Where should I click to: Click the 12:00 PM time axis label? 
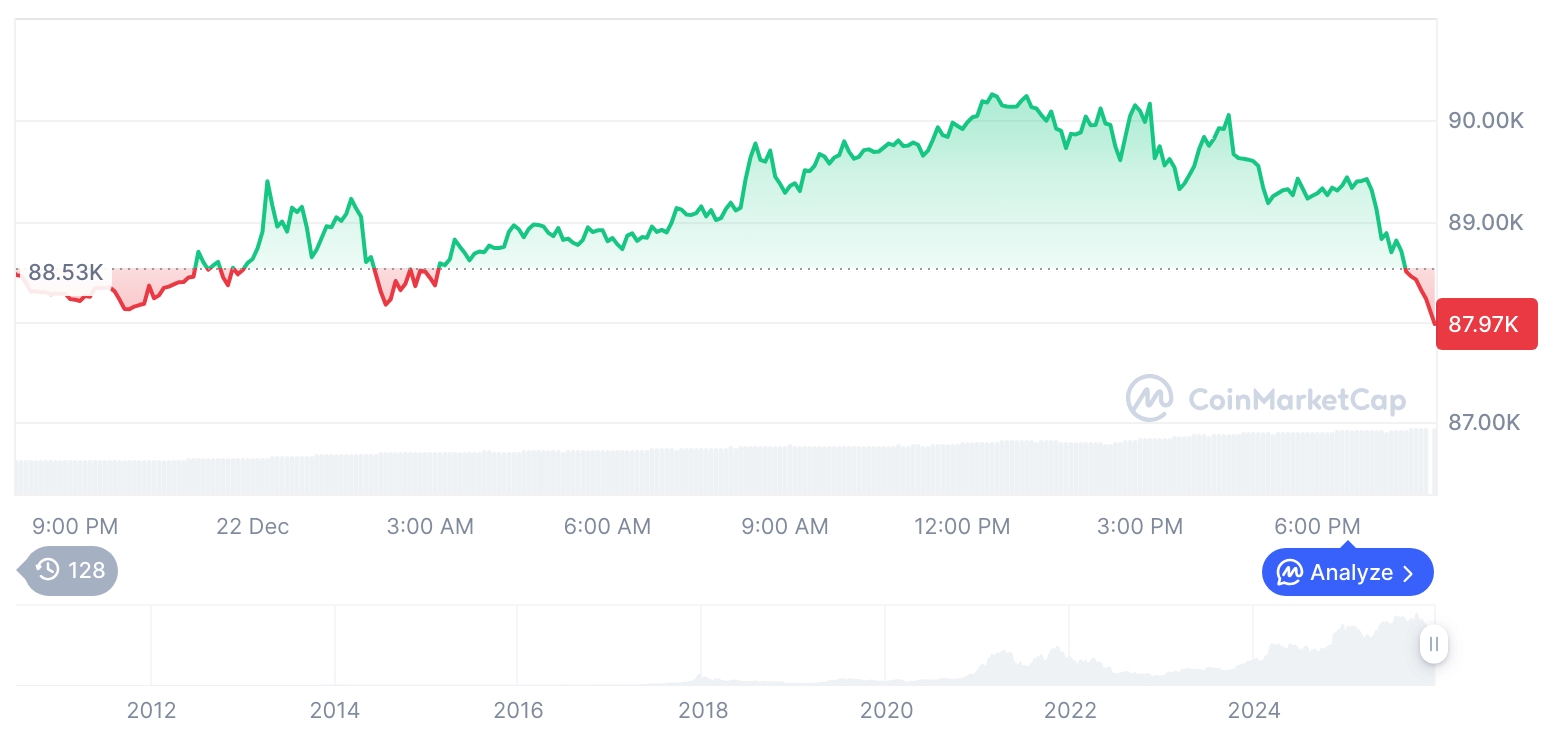click(x=962, y=526)
